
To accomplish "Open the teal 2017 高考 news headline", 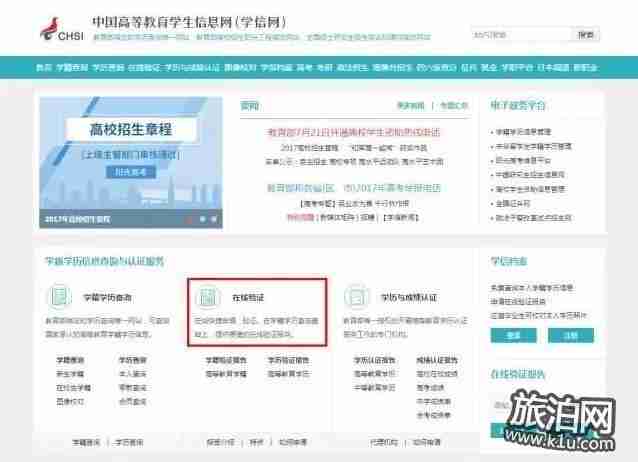I will [353, 188].
